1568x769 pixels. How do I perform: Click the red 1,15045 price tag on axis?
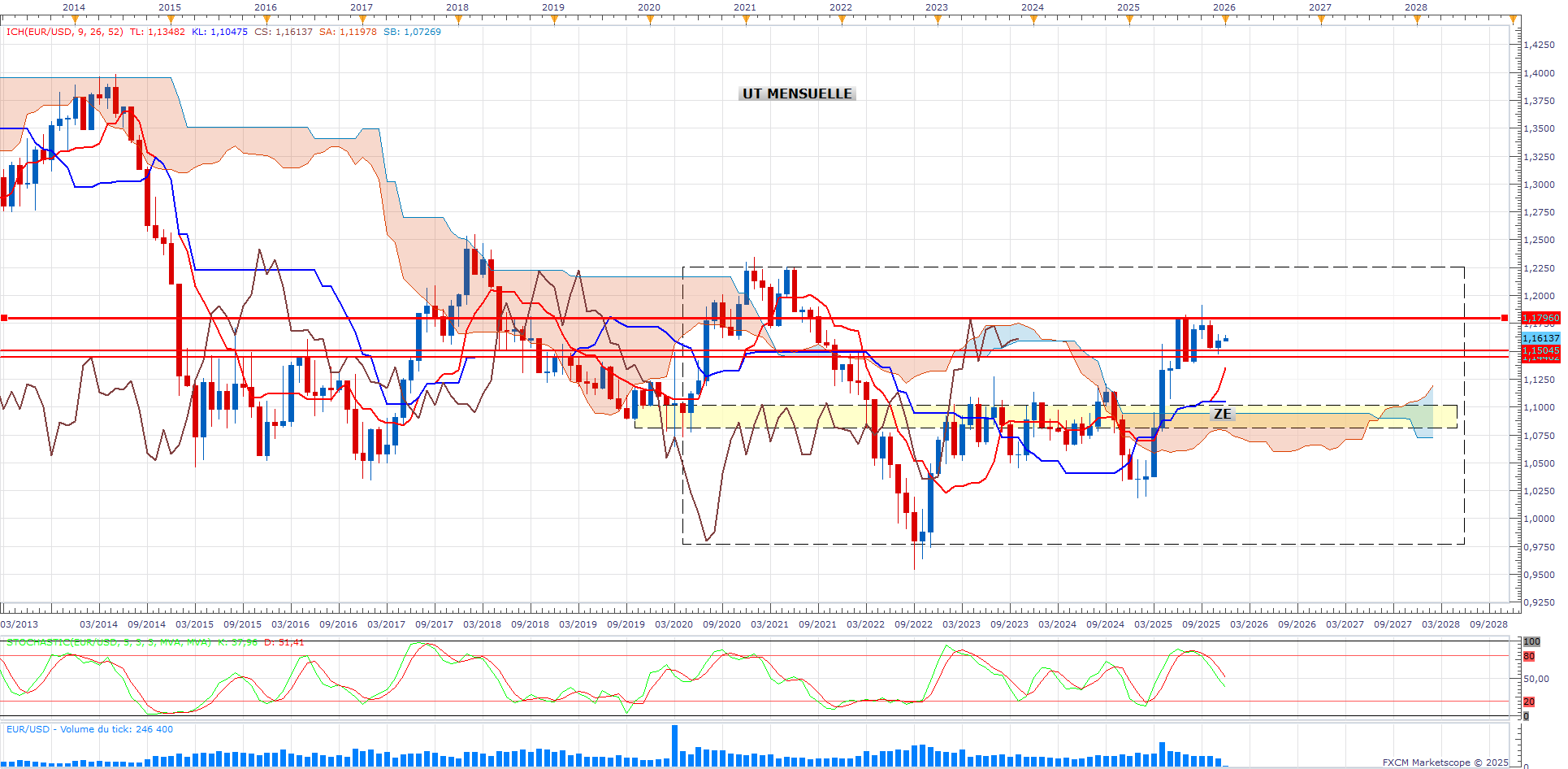tap(1541, 350)
